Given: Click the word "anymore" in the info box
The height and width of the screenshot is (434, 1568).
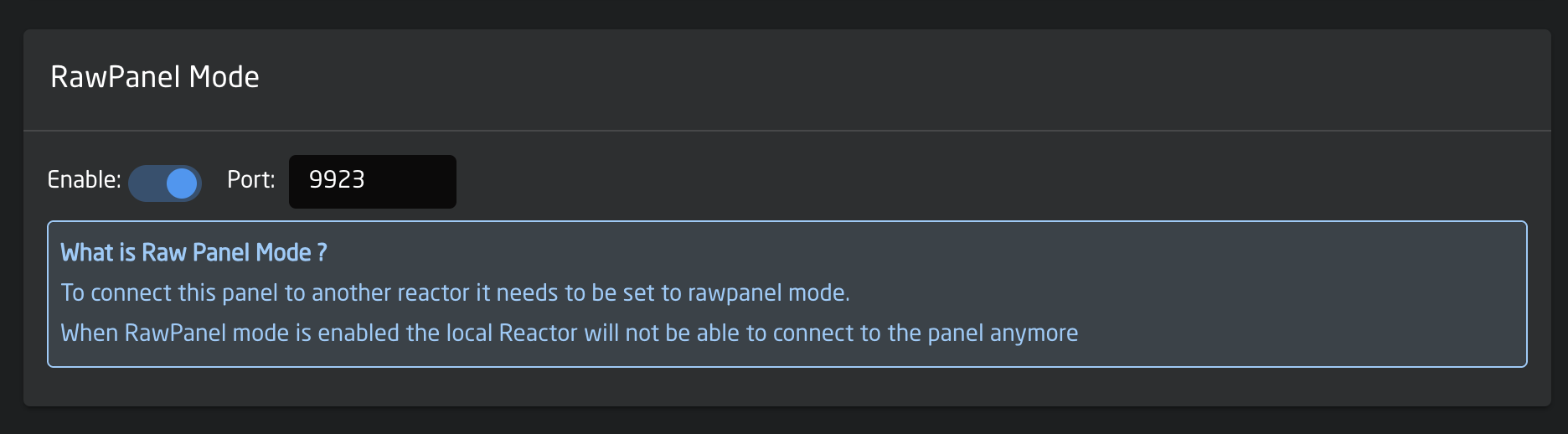Looking at the screenshot, I should (x=1034, y=333).
